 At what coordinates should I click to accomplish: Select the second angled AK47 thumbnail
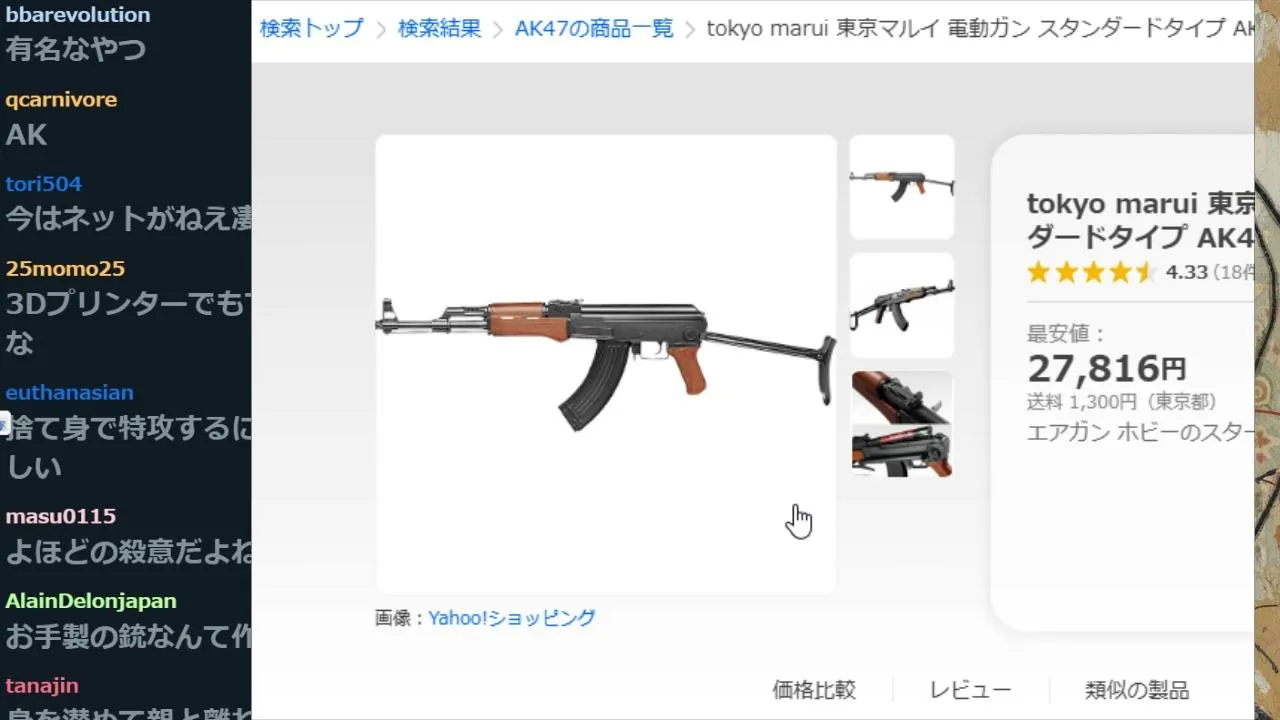click(902, 305)
